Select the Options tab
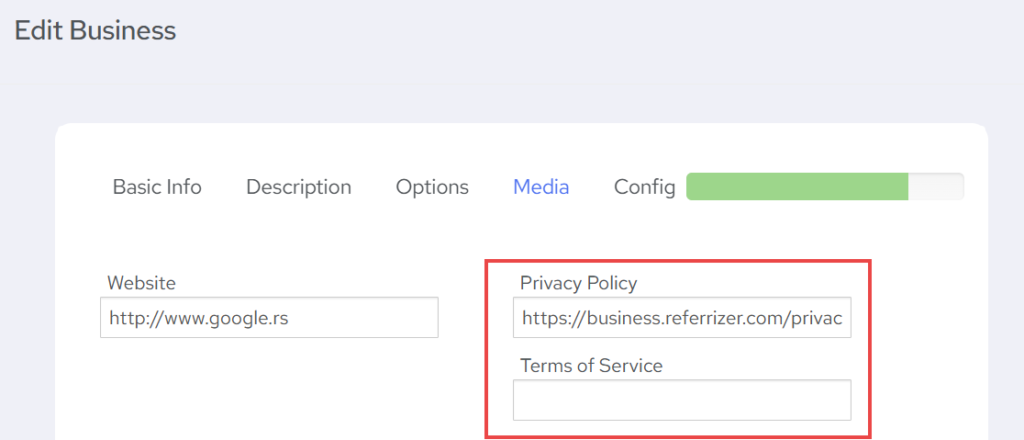 tap(432, 187)
